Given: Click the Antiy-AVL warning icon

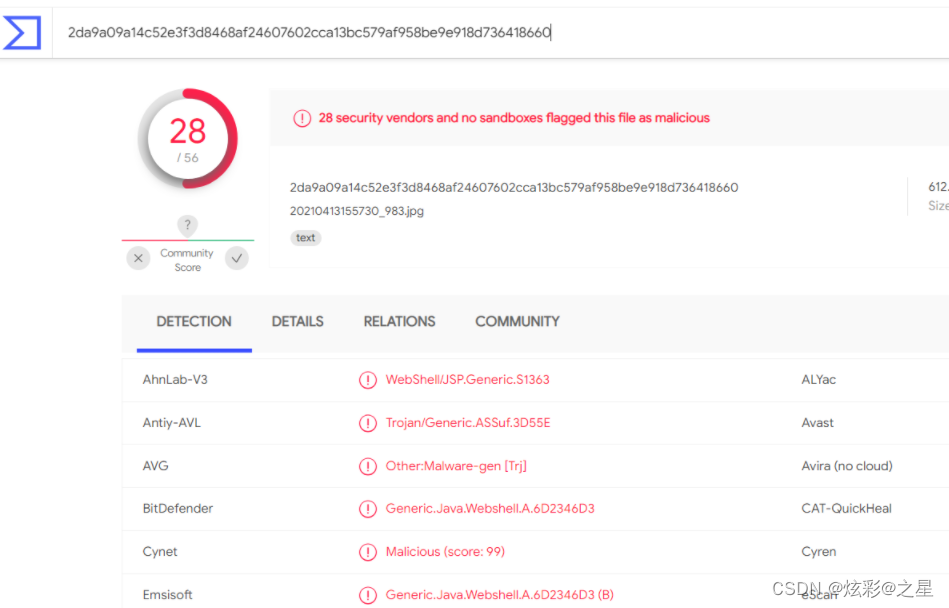Looking at the screenshot, I should (x=368, y=423).
